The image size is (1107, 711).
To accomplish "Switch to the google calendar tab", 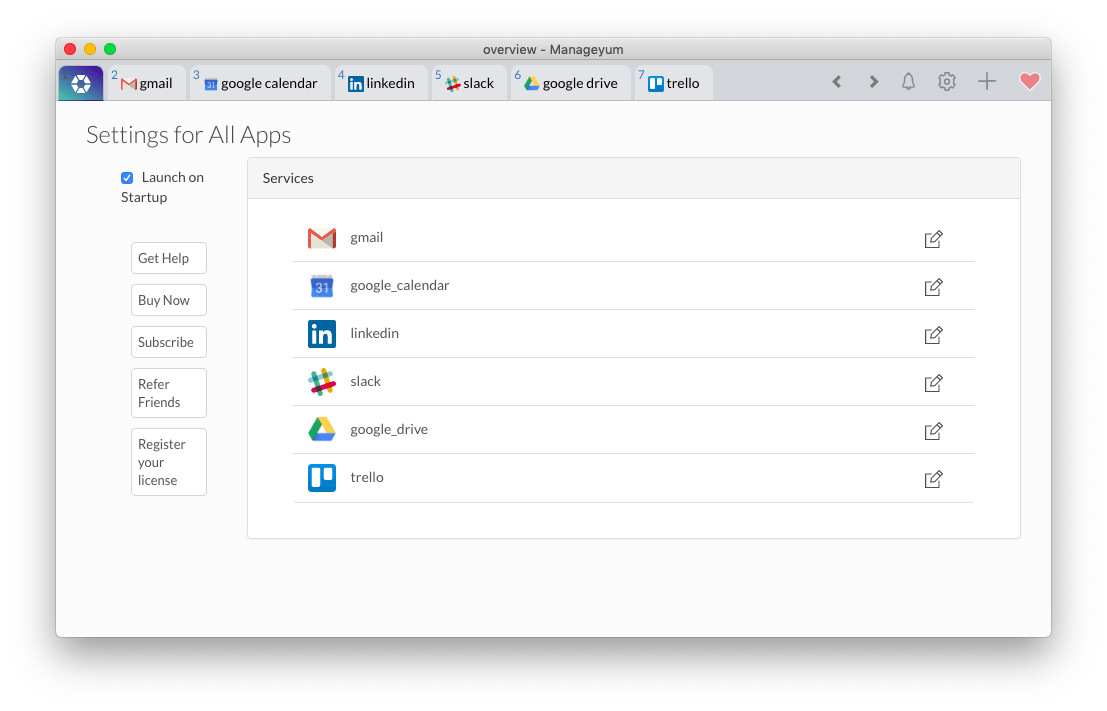I will (x=261, y=83).
